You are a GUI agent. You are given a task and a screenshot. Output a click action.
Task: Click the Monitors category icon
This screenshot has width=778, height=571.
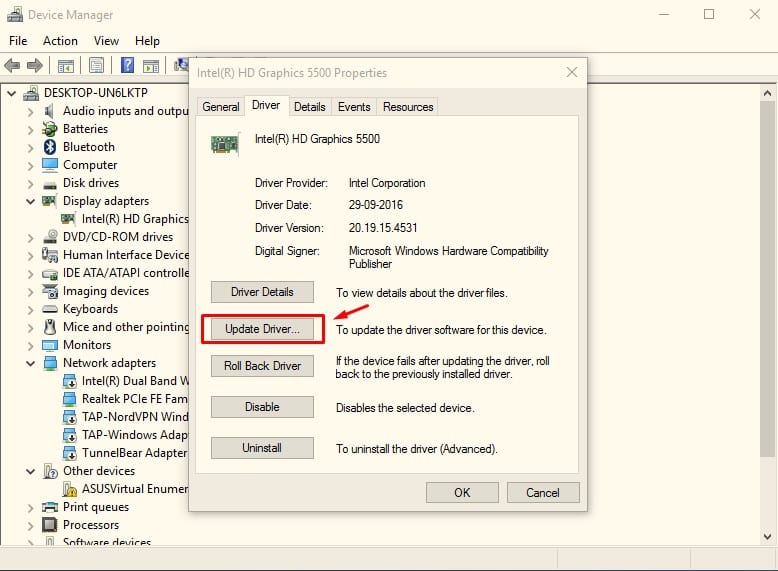pos(50,345)
